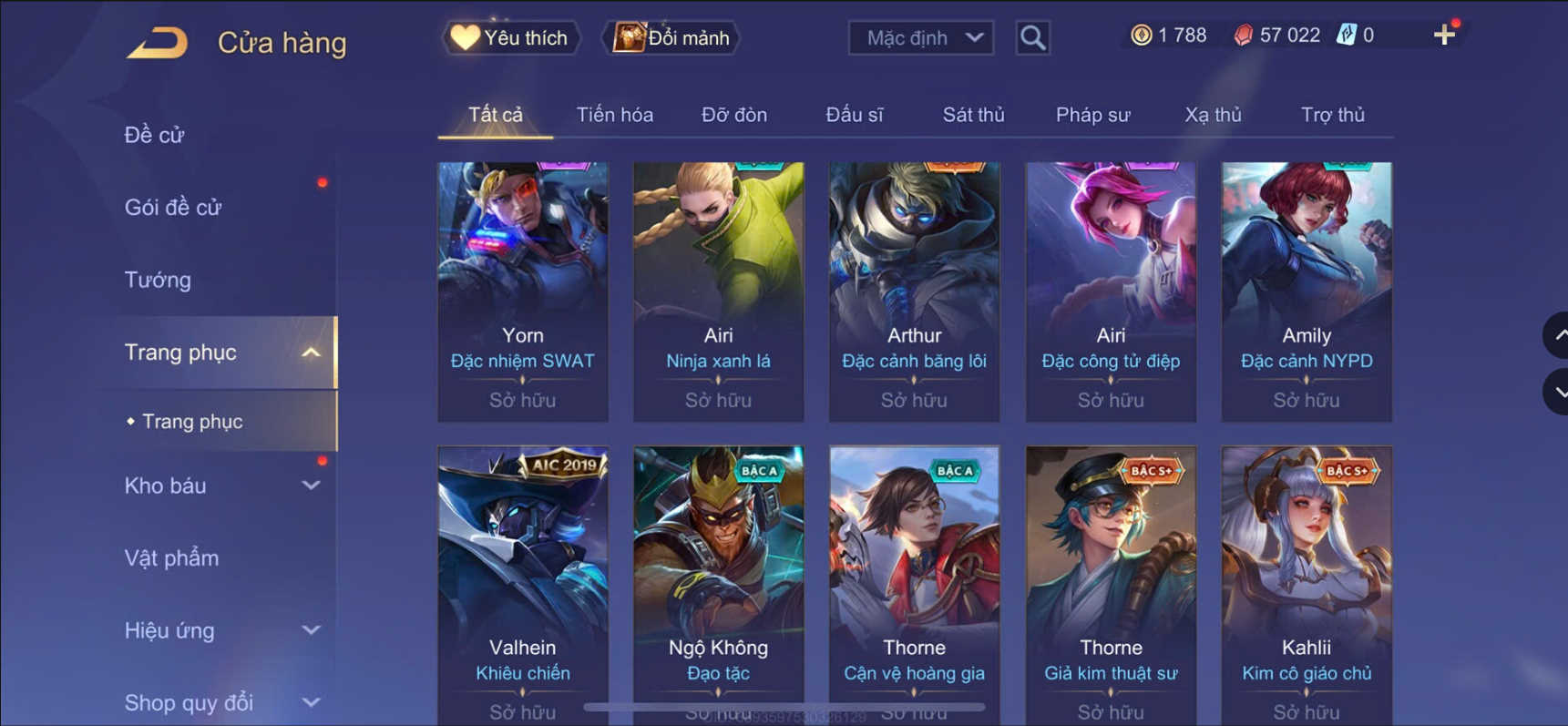Open Yêu thích favorites with heart icon
1568x726 pixels.
[x=511, y=38]
